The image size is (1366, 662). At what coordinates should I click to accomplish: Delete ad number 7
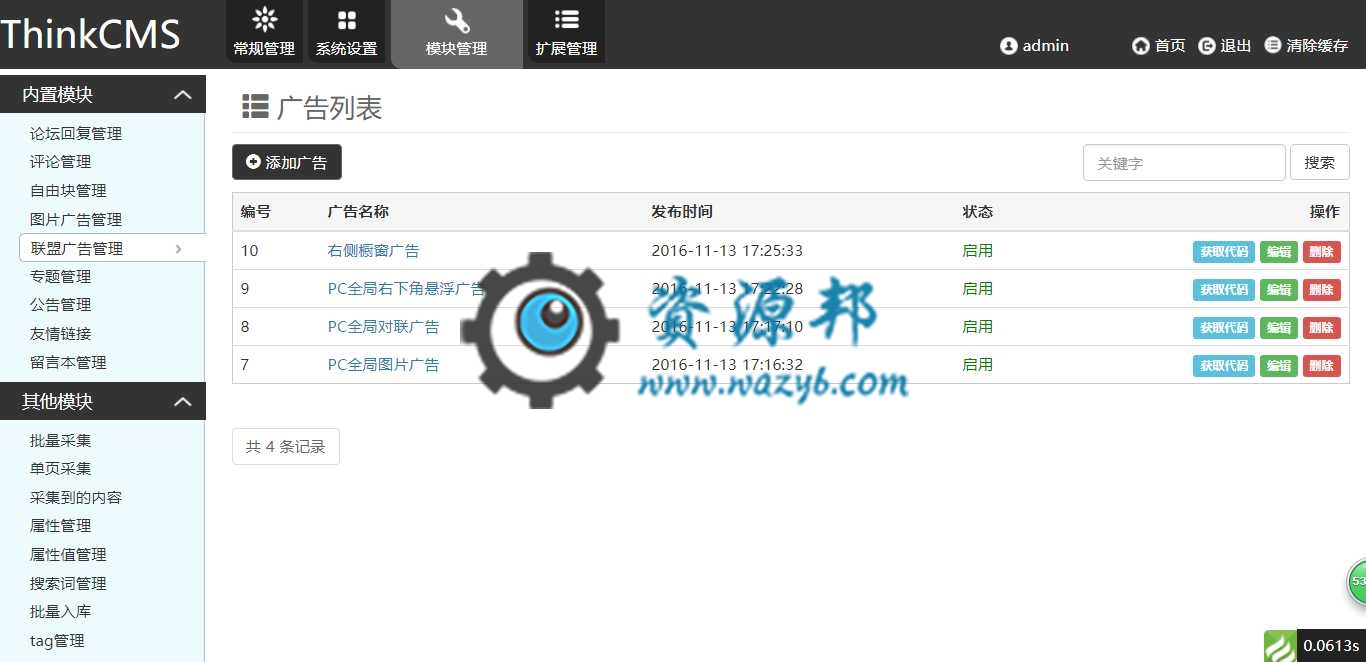click(x=1322, y=366)
